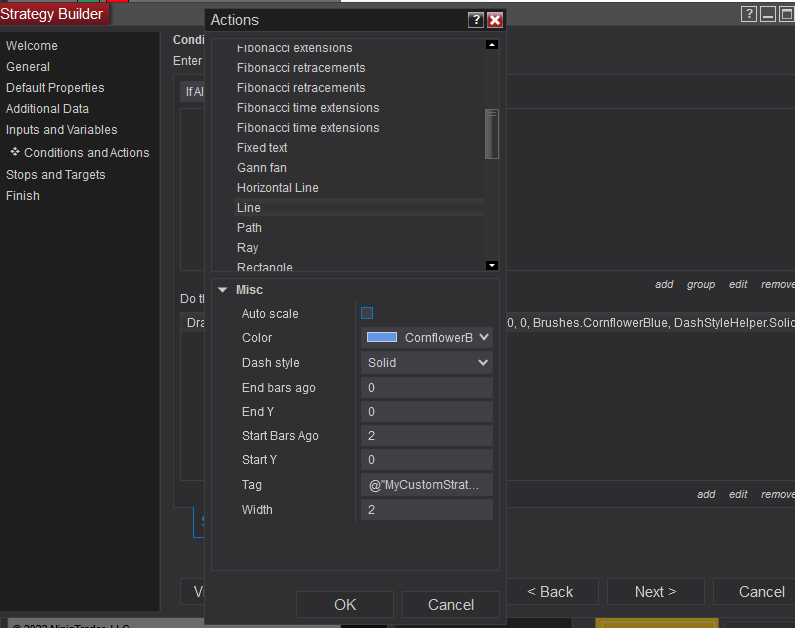The height and width of the screenshot is (628, 795).
Task: Select the first Fibonacci time extensions entry
Action: [x=308, y=107]
